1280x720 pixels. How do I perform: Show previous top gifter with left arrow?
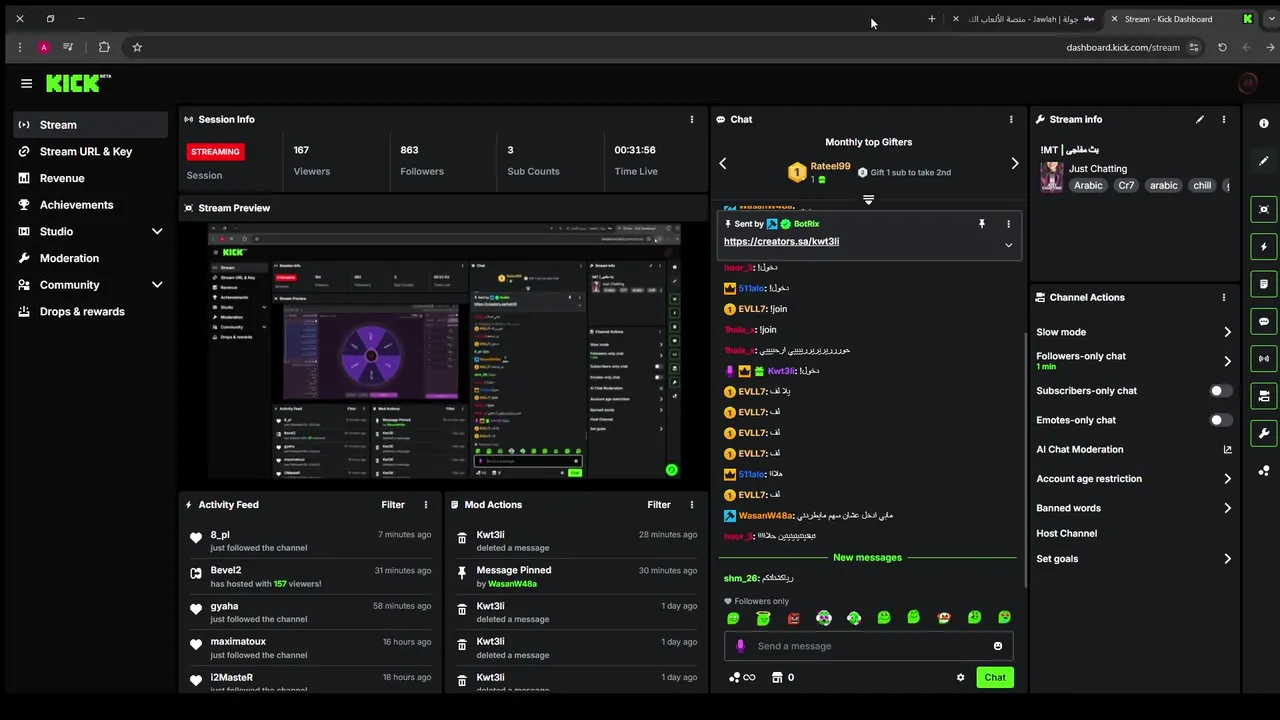coord(723,163)
